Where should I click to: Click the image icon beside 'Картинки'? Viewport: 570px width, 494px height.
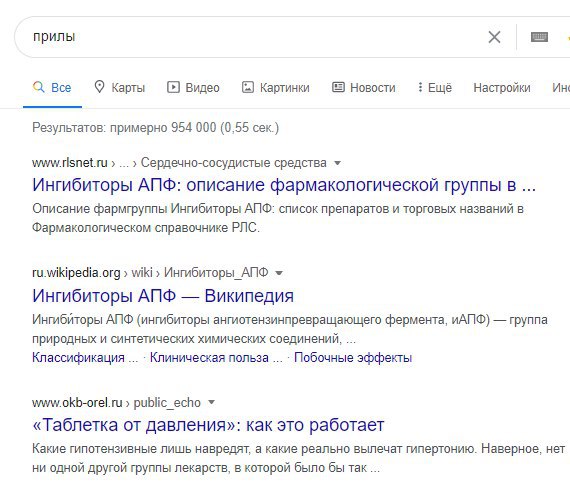point(248,87)
